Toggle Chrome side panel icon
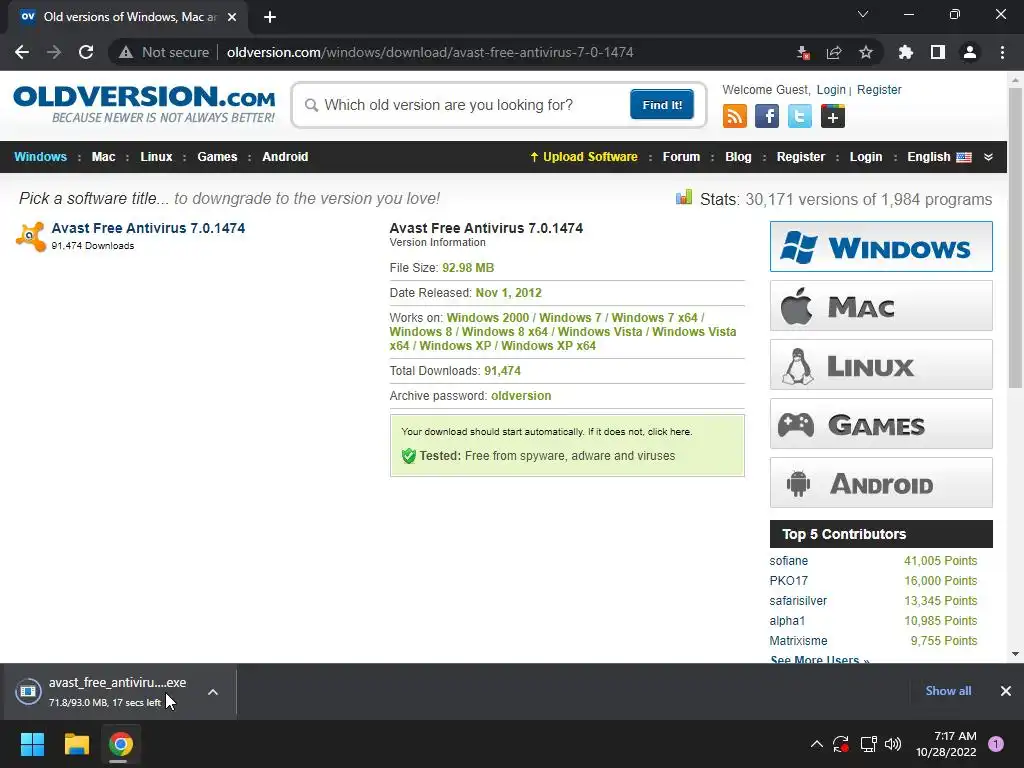 (x=938, y=52)
